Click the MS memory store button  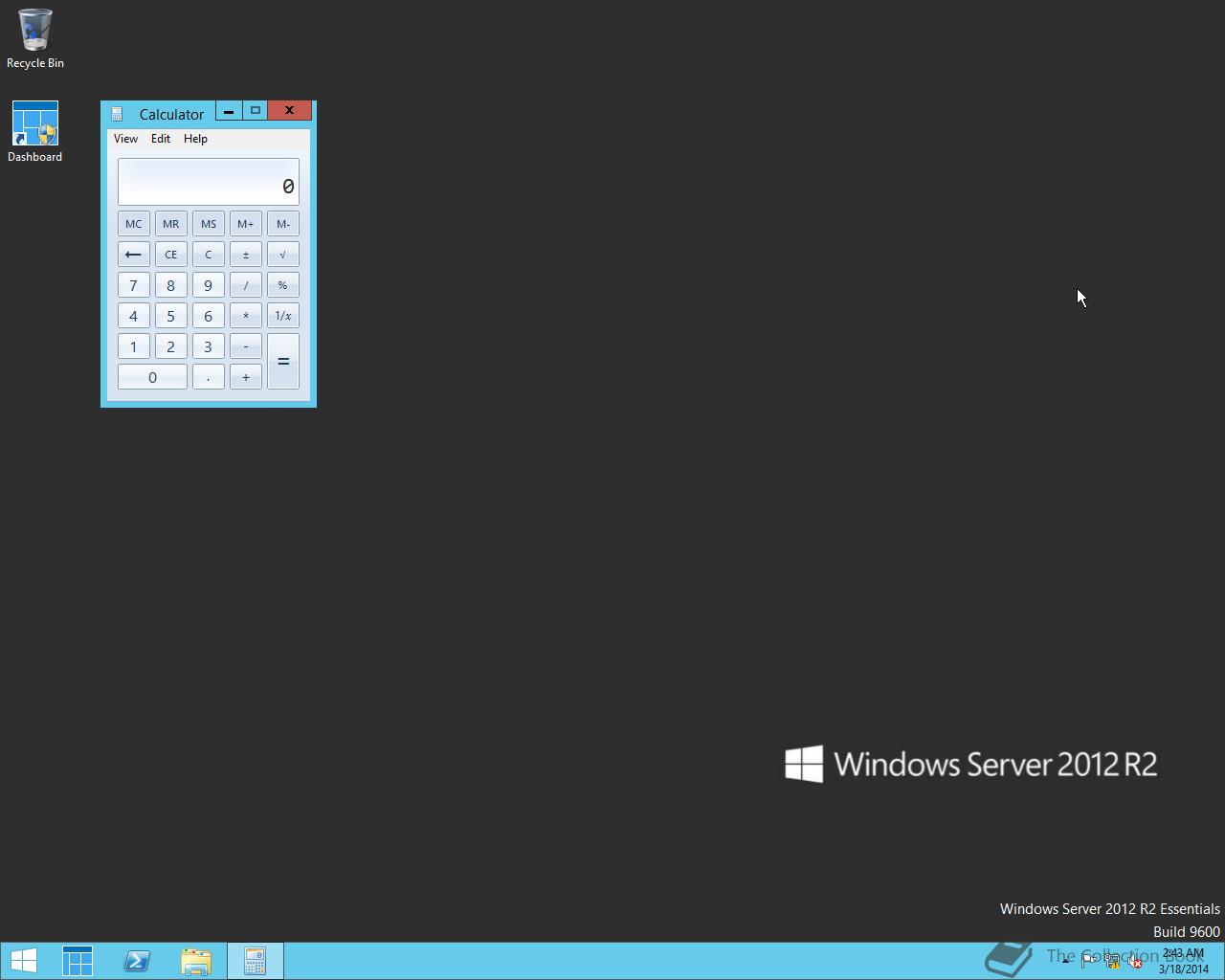click(x=209, y=224)
